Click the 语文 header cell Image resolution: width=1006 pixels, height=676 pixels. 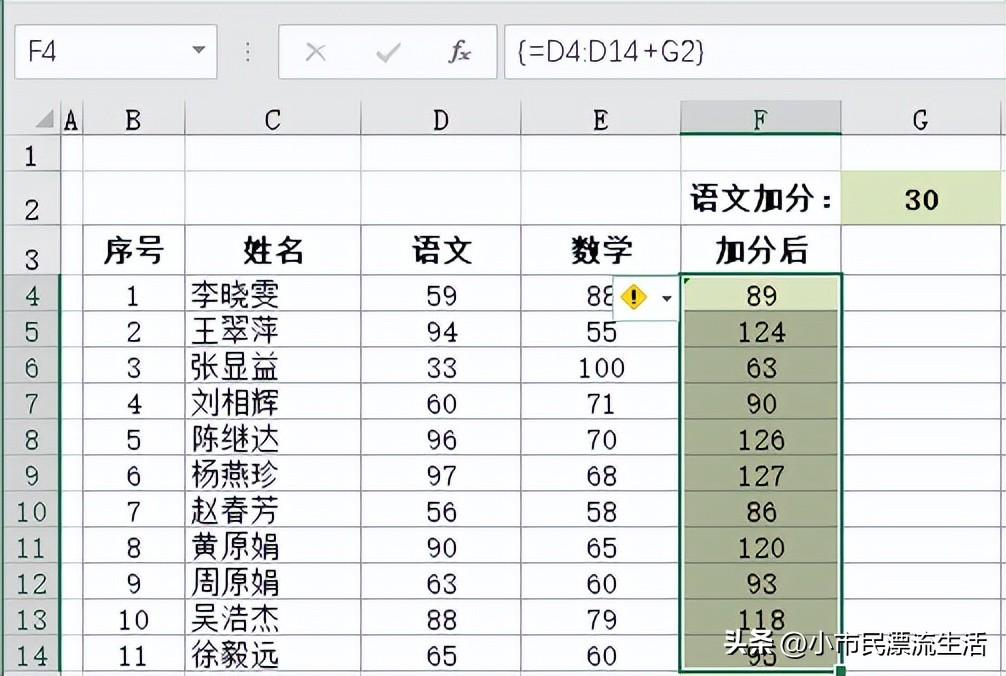click(x=441, y=249)
